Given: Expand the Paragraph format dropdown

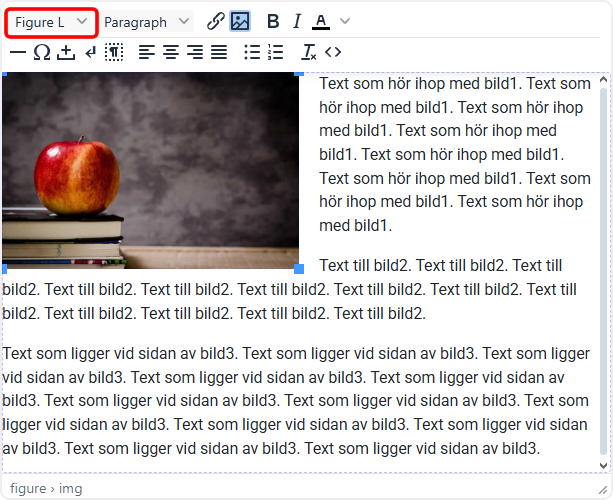Looking at the screenshot, I should pos(147,21).
